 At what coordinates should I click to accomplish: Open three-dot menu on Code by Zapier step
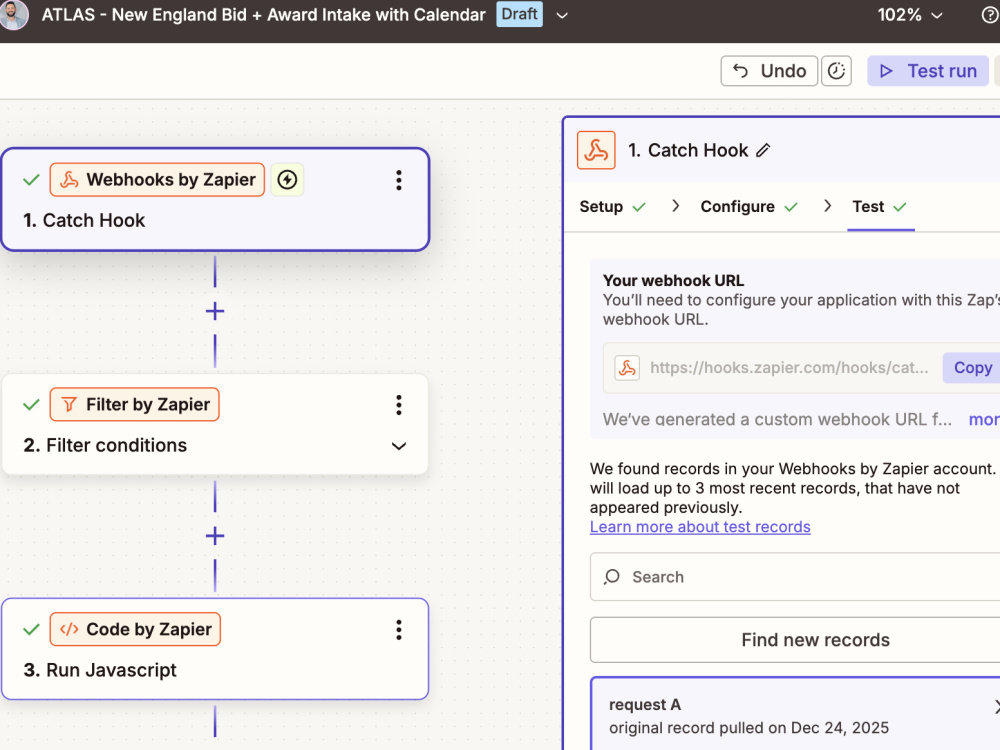pyautogui.click(x=399, y=629)
